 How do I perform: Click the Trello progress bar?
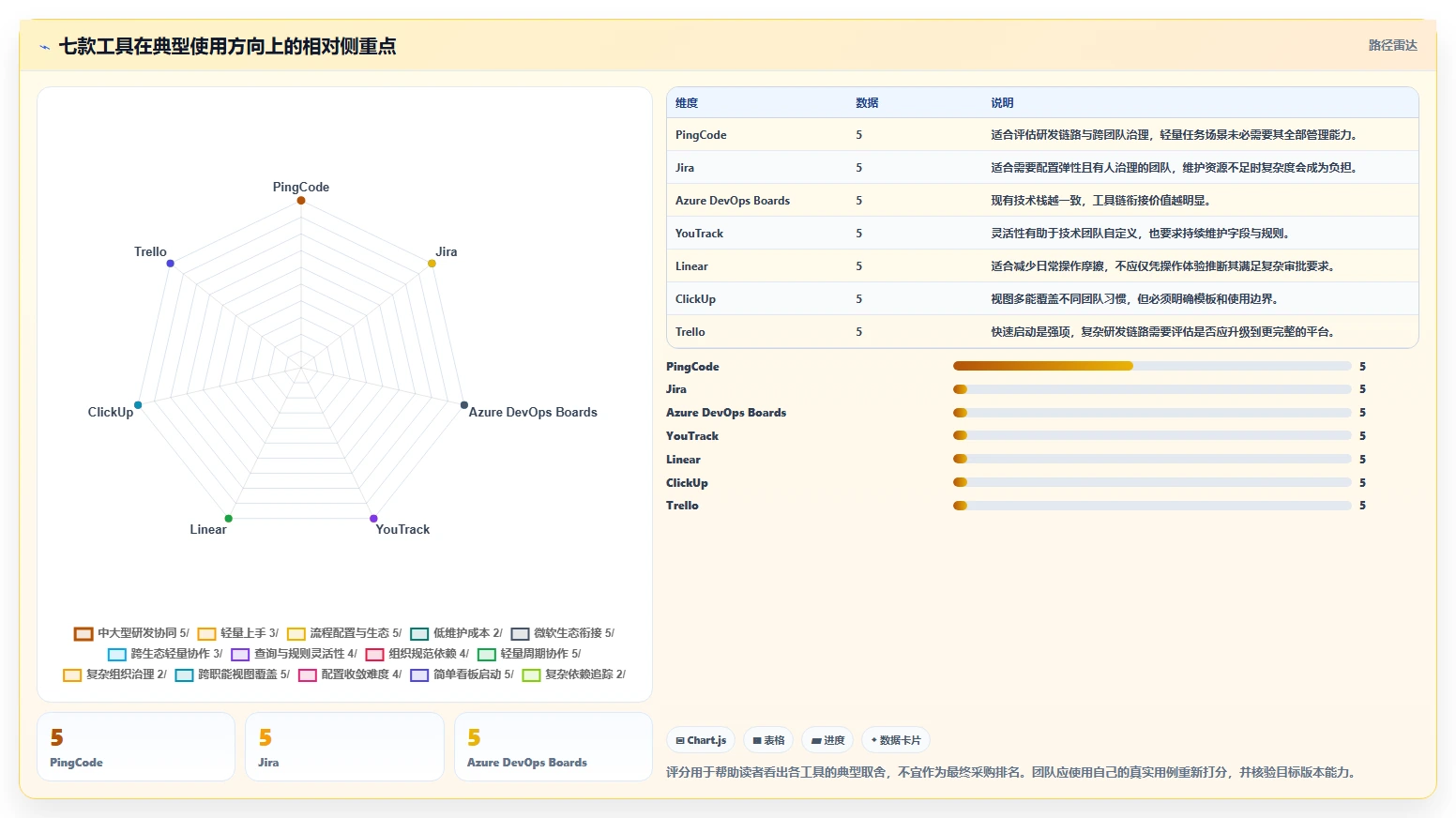[x=1152, y=506]
